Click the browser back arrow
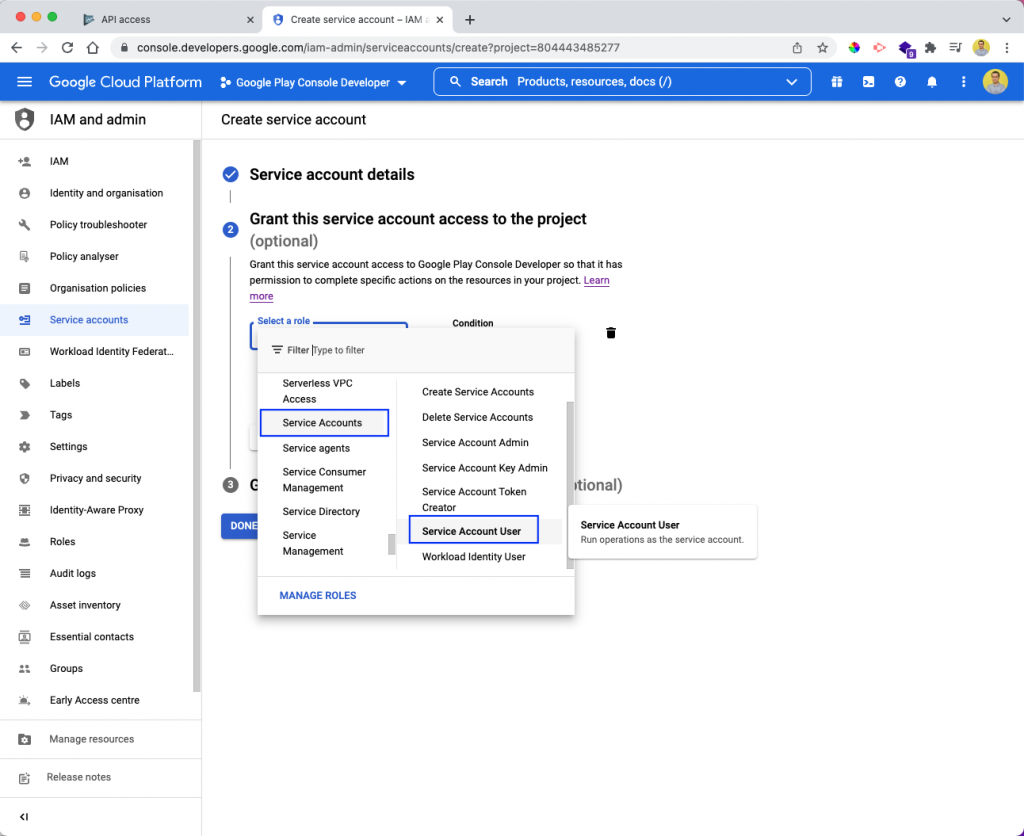 (x=17, y=48)
